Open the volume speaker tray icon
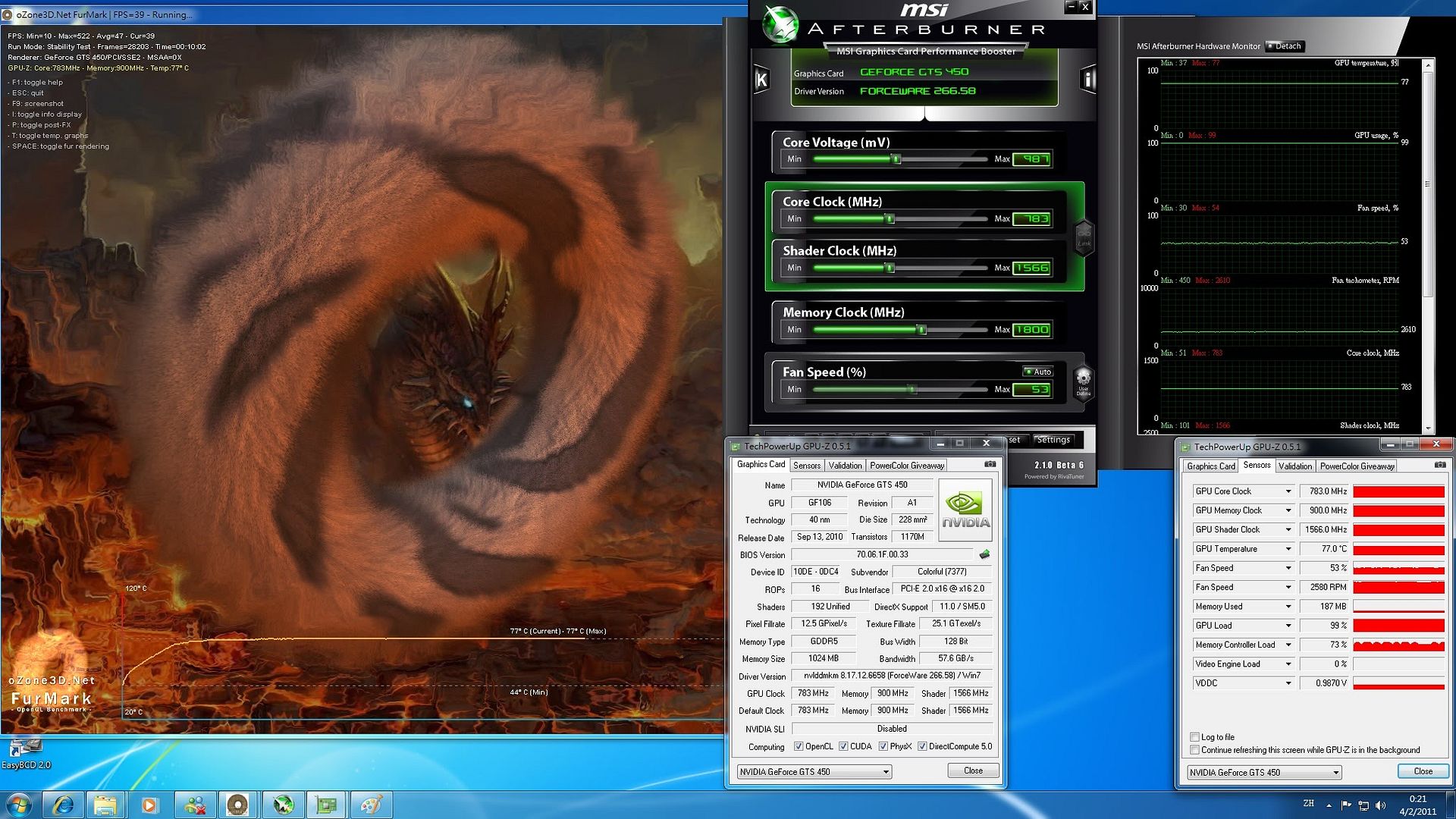 coord(1380,805)
